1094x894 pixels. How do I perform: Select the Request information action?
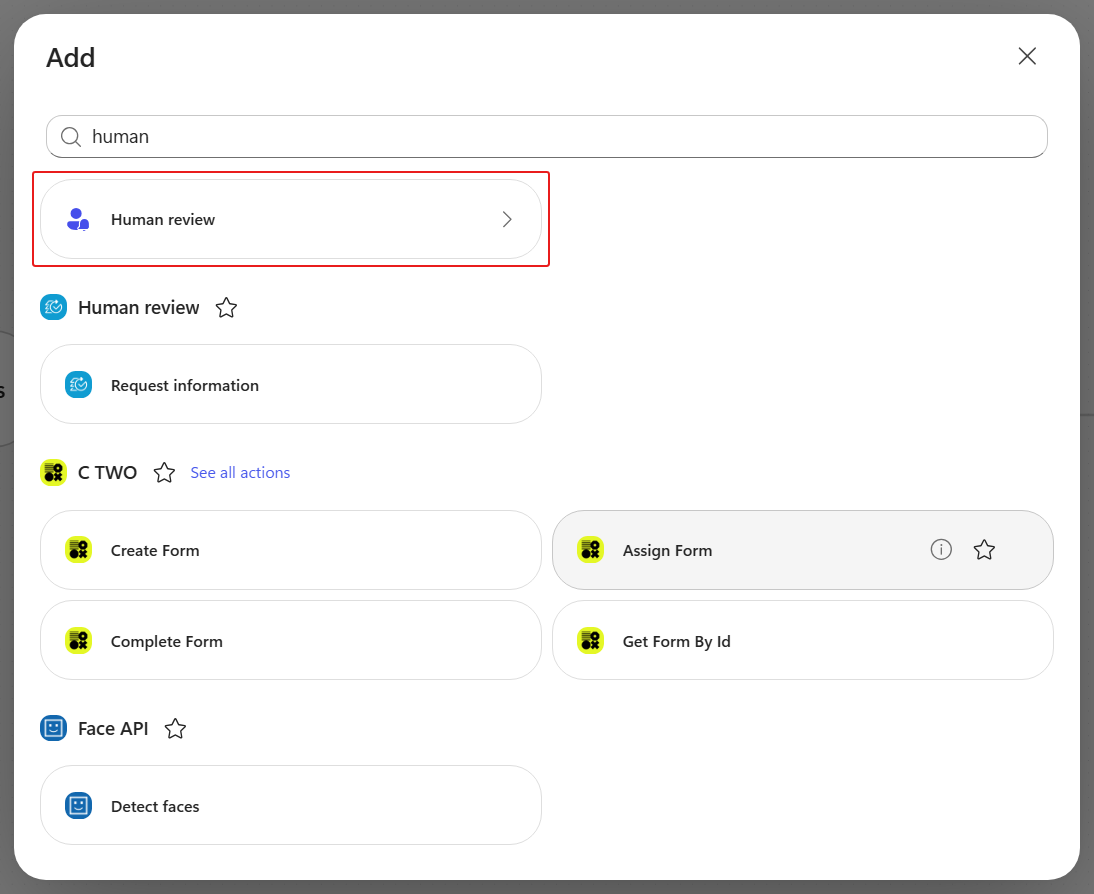[291, 384]
